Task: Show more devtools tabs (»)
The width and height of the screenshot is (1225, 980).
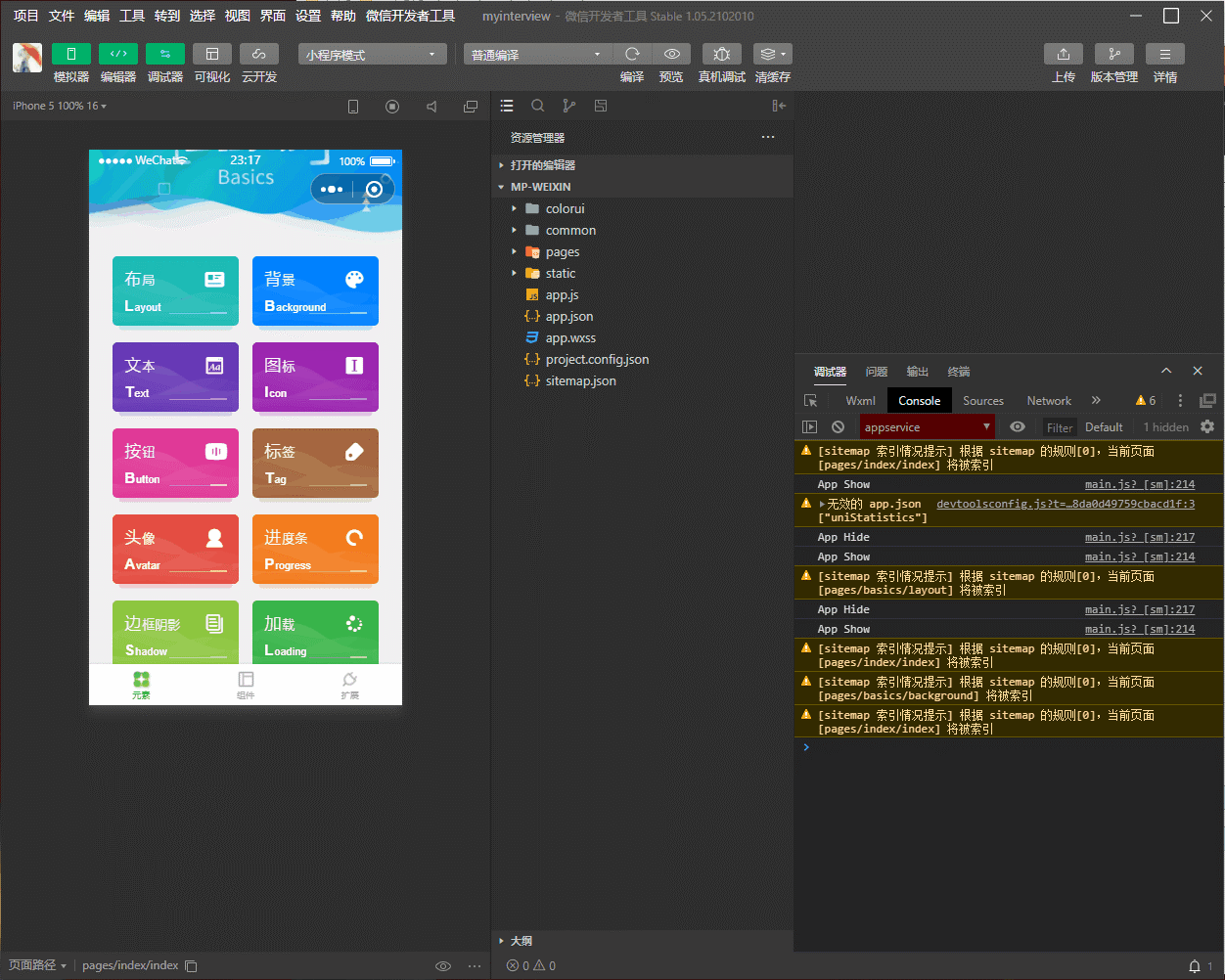Action: coord(1096,400)
